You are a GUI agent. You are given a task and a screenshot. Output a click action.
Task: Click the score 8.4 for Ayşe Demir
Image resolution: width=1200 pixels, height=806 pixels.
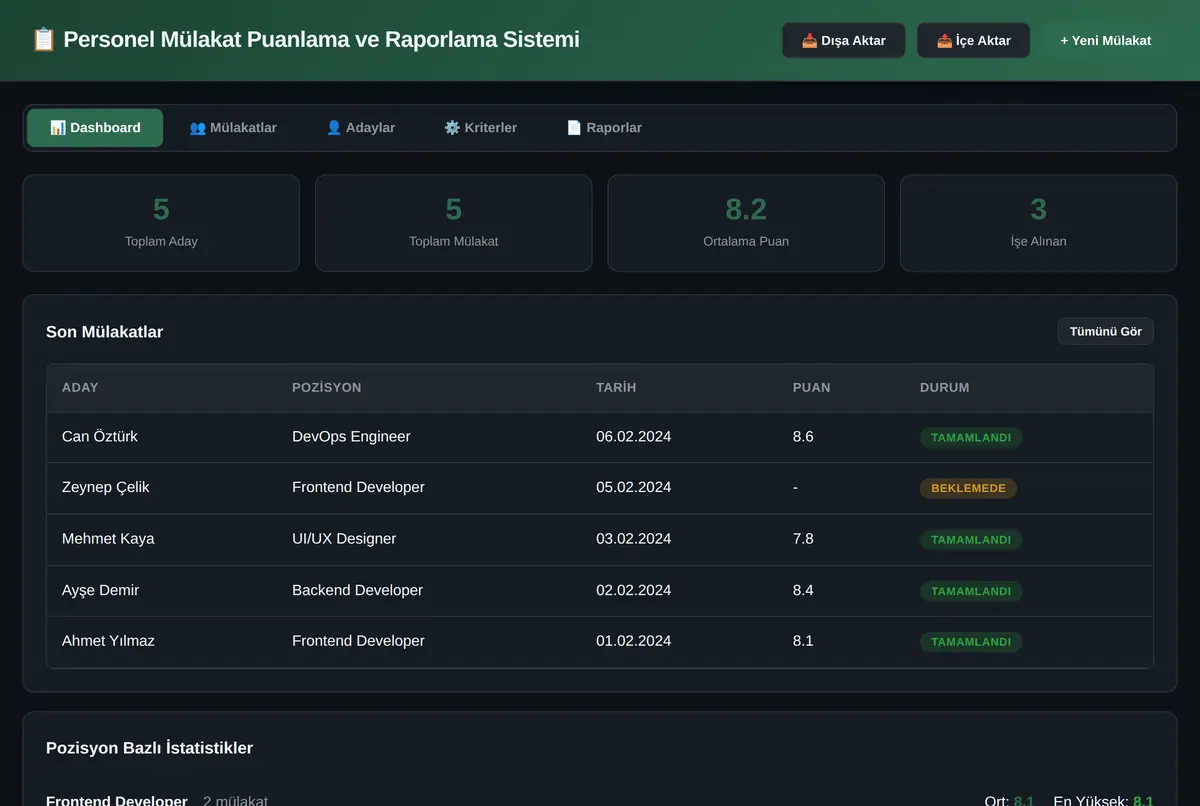803,590
